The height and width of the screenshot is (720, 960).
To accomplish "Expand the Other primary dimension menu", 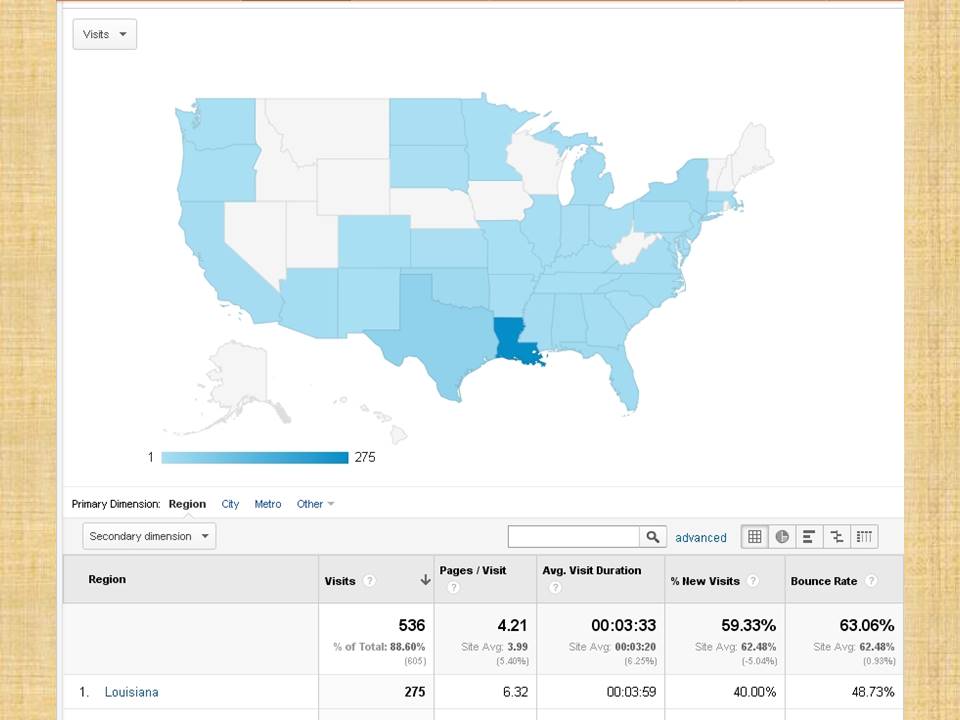I will click(315, 504).
